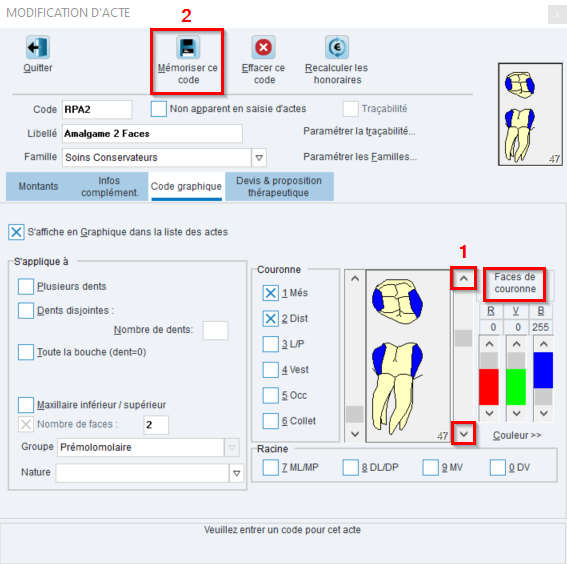Click R slider up arrow
This screenshot has width=567, height=564.
(489, 344)
